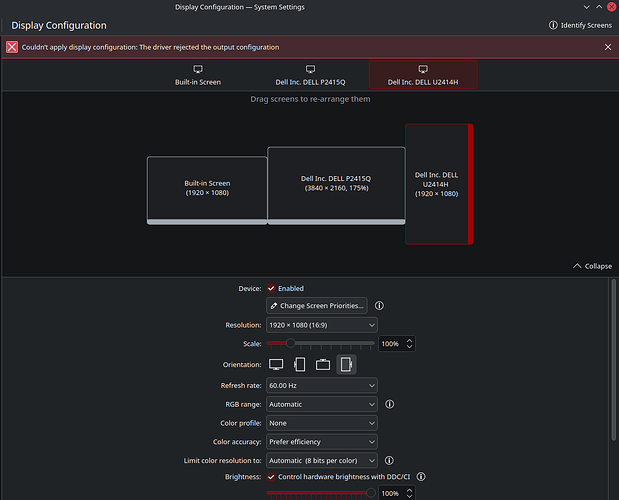This screenshot has height=500, width=619.
Task: Select the landscape (no rotation) orientation icon
Action: [276, 365]
